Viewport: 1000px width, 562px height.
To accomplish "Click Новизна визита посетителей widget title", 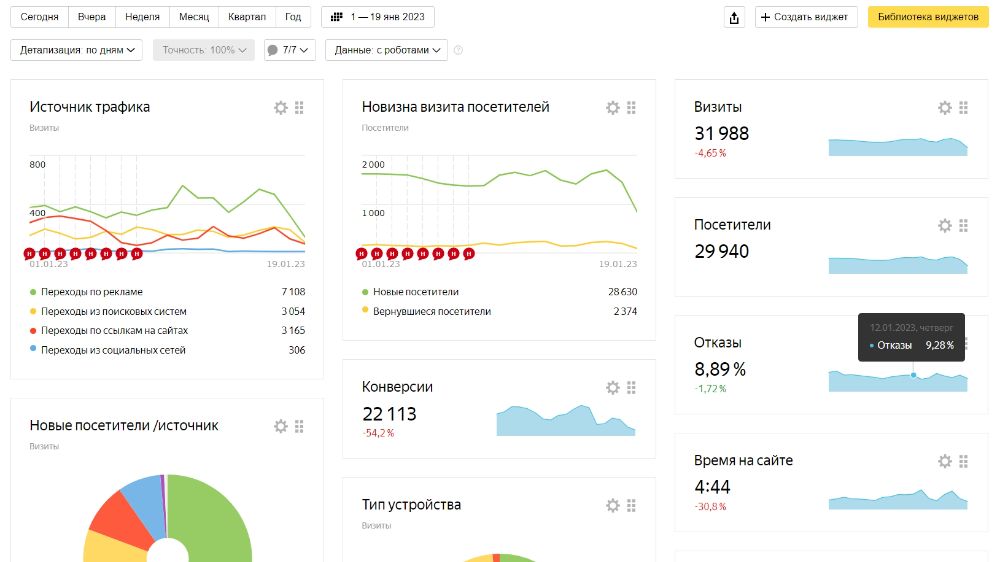I will tap(455, 107).
